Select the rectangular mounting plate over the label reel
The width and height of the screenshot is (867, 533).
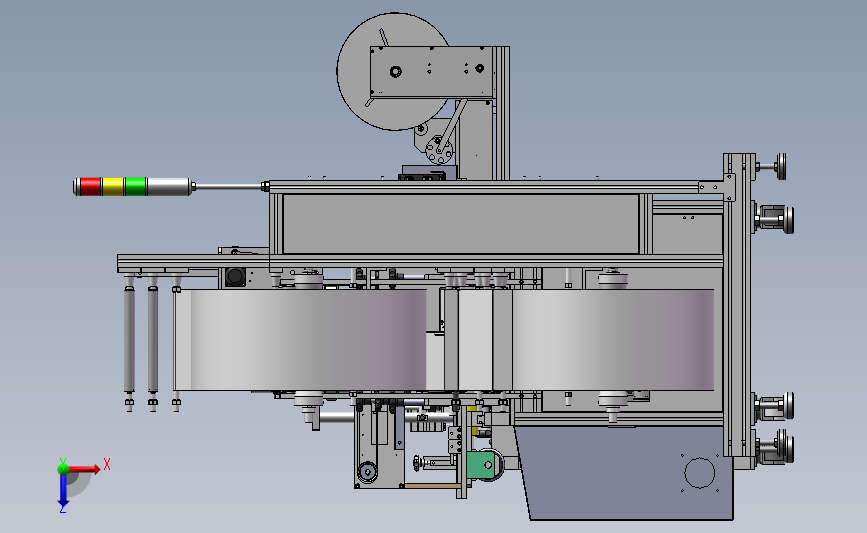click(x=432, y=72)
